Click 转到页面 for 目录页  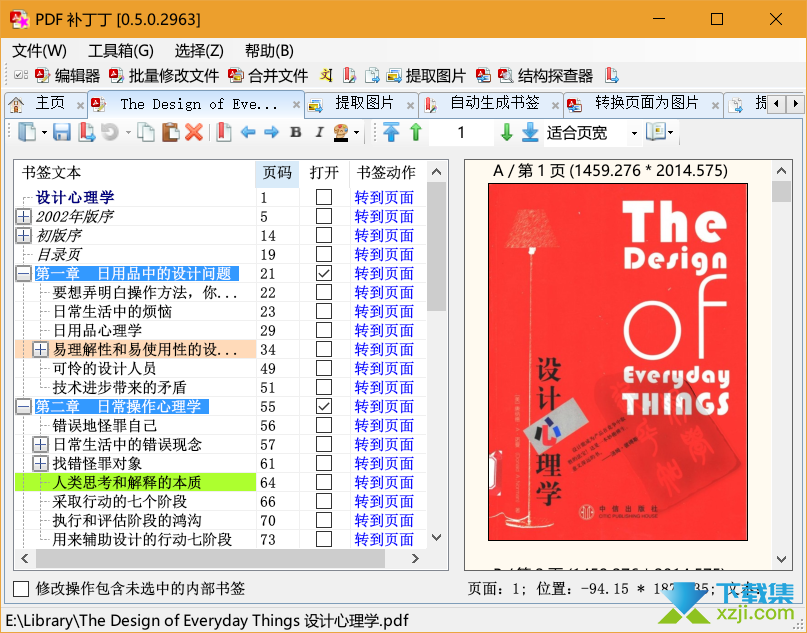384,254
